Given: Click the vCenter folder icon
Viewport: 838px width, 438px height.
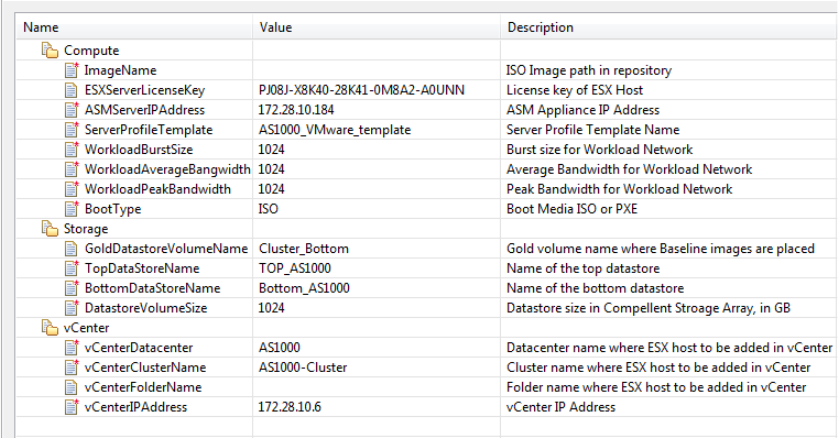Looking at the screenshot, I should coord(50,327).
